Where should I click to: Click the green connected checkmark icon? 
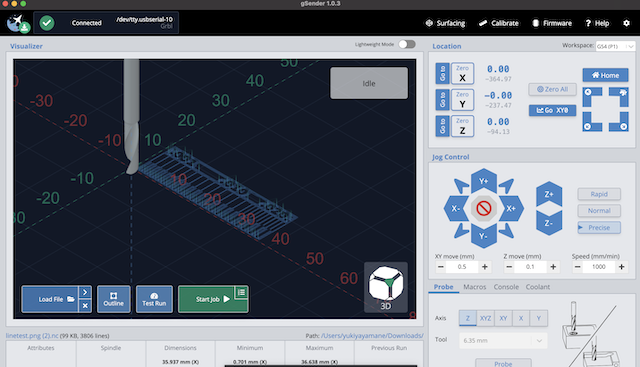point(47,22)
